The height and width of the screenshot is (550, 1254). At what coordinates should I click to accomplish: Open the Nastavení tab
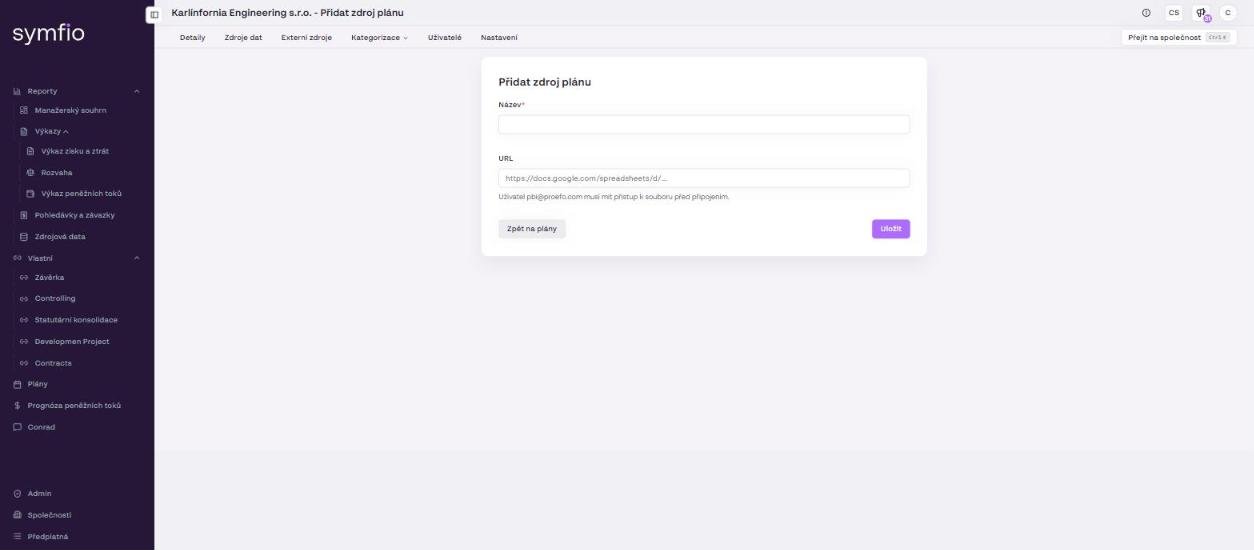(499, 38)
